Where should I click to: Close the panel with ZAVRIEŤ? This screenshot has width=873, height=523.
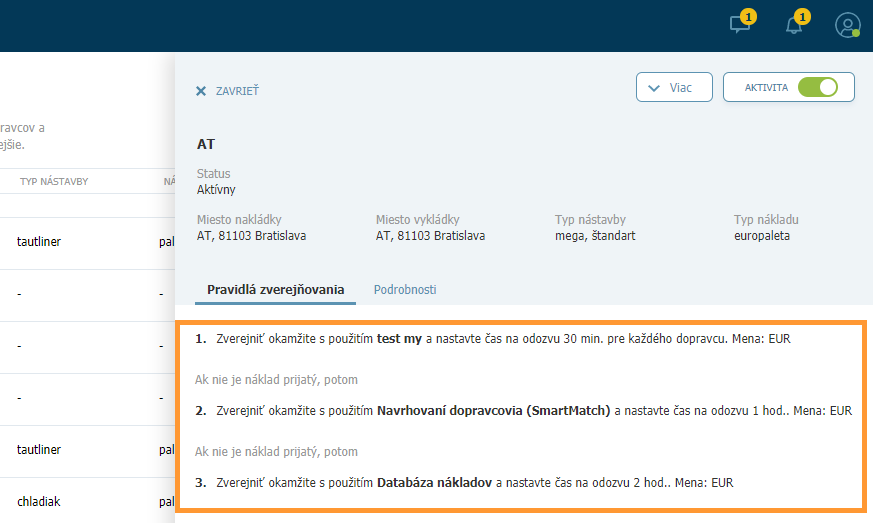click(x=227, y=91)
